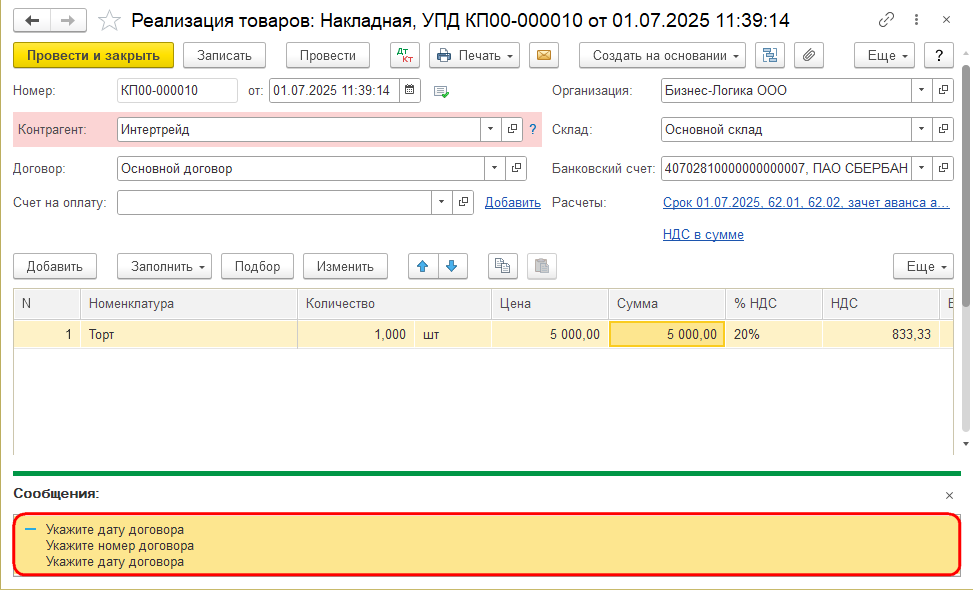Expand the Склад dropdown list
The image size is (973, 590).
coord(921,129)
